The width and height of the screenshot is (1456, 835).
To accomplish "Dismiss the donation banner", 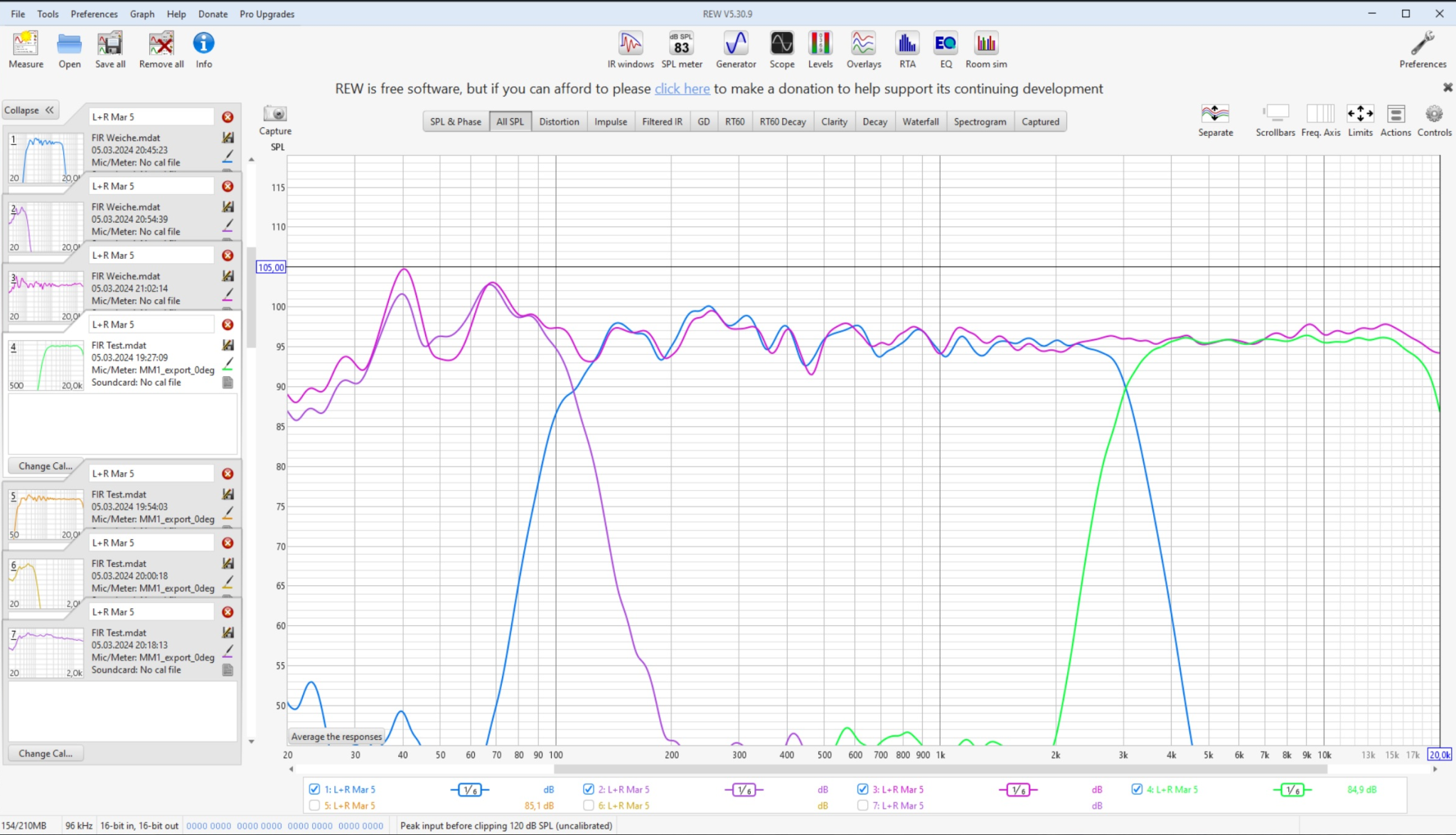I will click(1447, 87).
